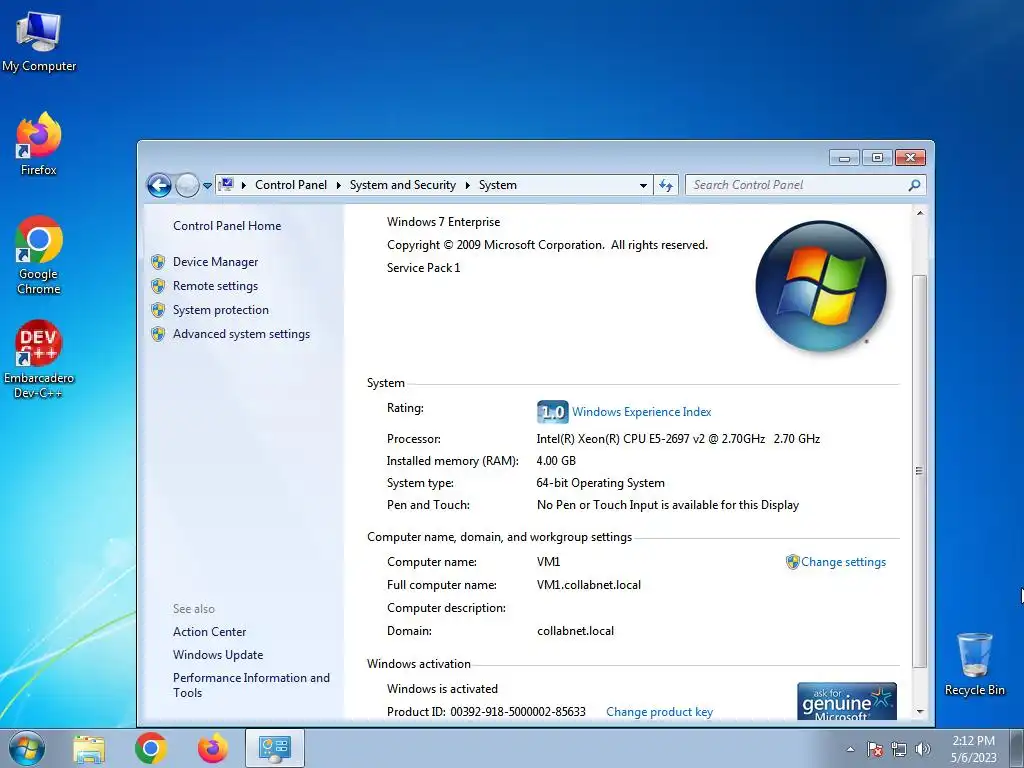This screenshot has height=768, width=1024.
Task: Click the Refresh button in address bar
Action: point(665,185)
